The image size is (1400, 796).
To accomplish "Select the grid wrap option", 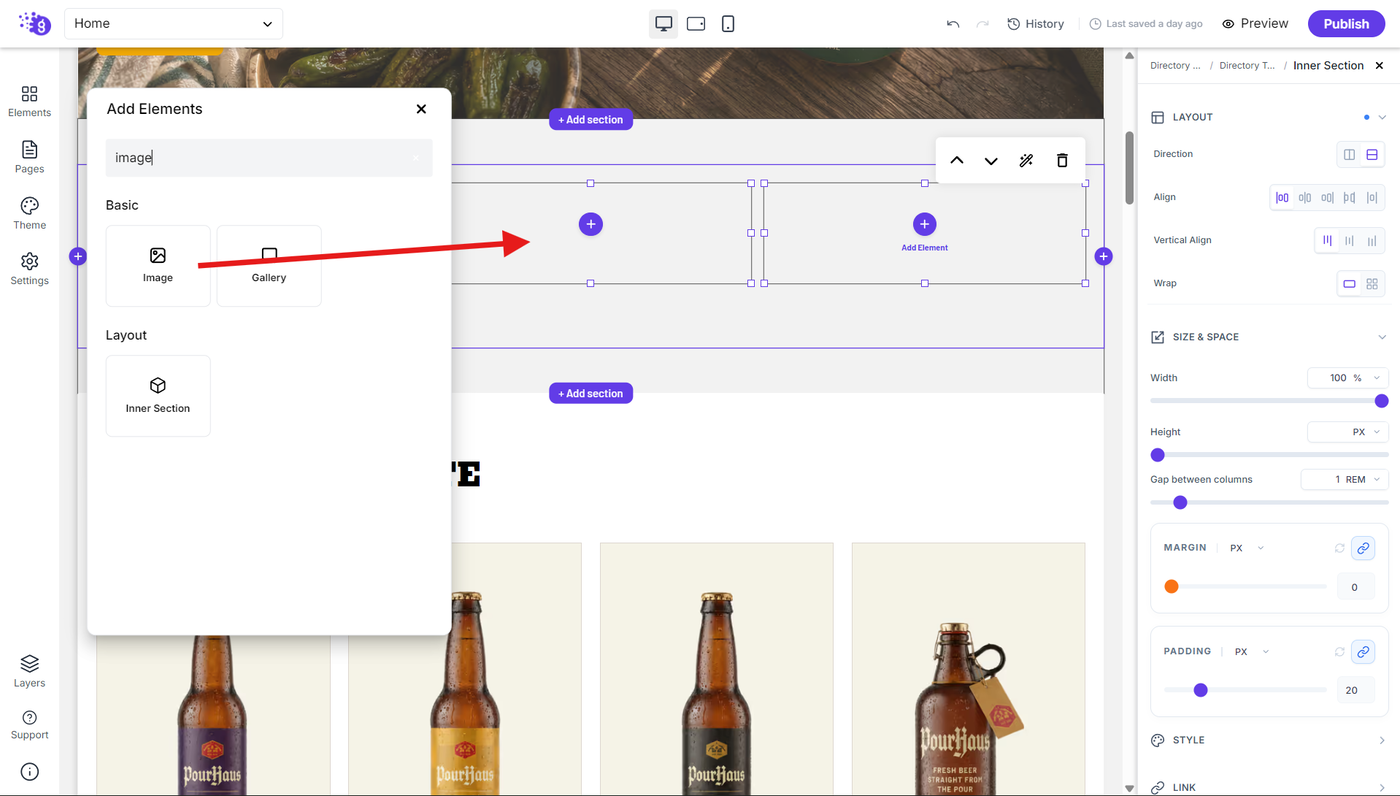I will pos(1372,283).
